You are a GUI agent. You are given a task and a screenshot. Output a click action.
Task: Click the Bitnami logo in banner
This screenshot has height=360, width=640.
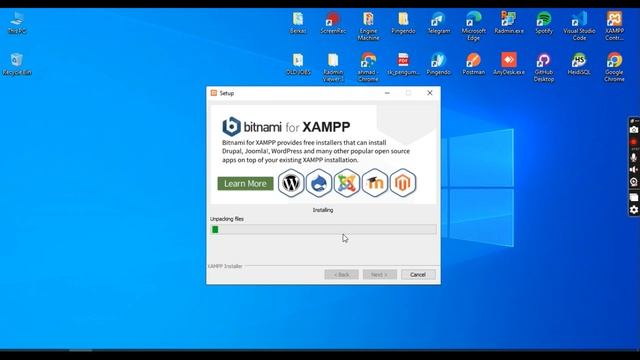[231, 127]
